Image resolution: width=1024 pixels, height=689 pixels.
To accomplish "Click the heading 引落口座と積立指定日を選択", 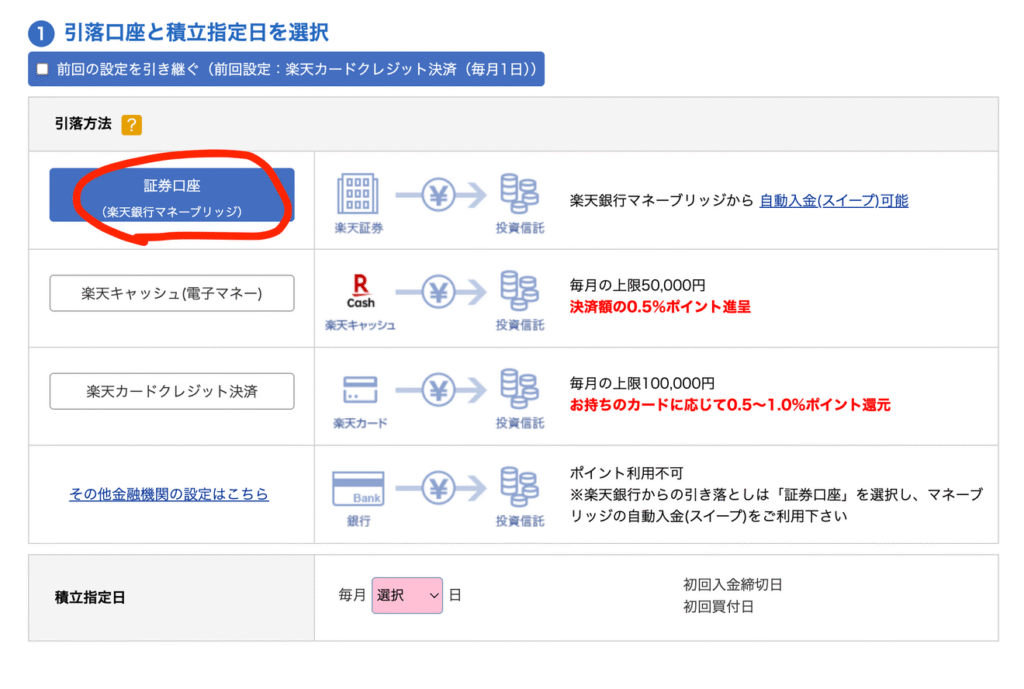I will click(x=196, y=32).
